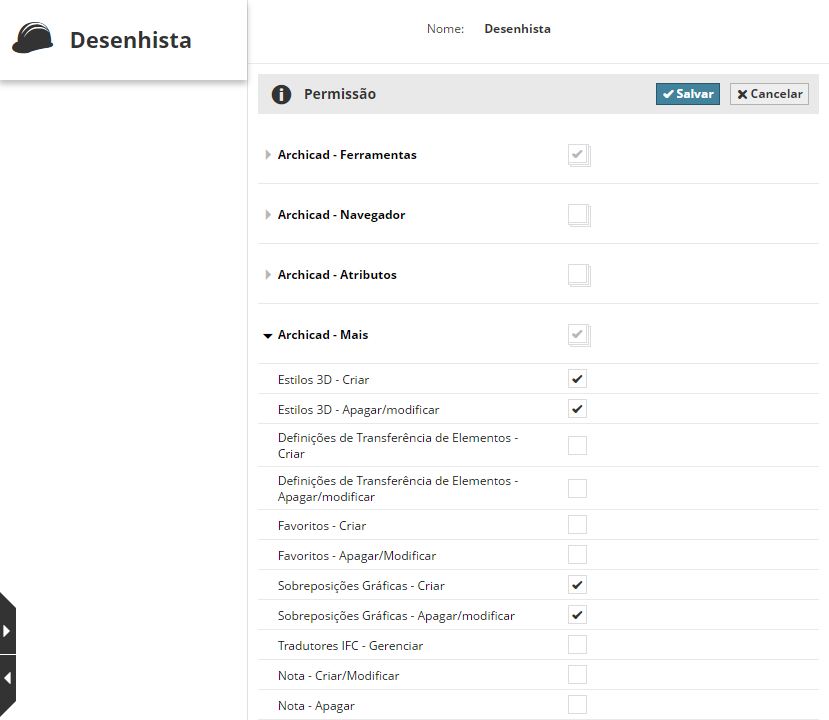Enable Tradutores IFC - Gerenciar checkbox

point(577,645)
